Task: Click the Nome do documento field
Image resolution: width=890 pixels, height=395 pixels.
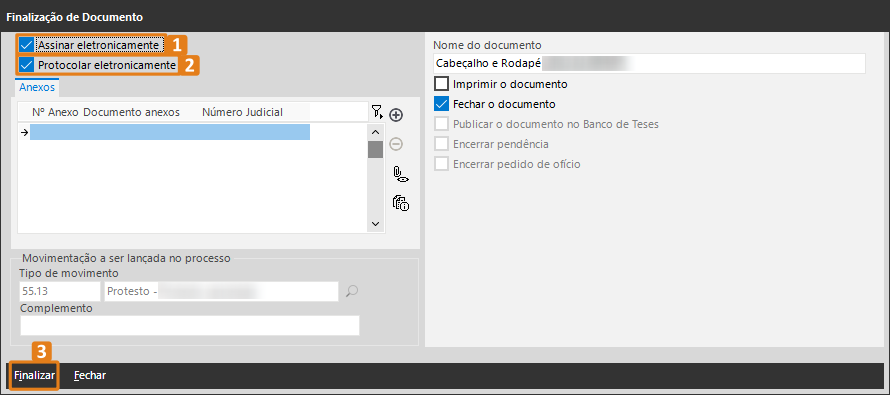Action: [649, 64]
